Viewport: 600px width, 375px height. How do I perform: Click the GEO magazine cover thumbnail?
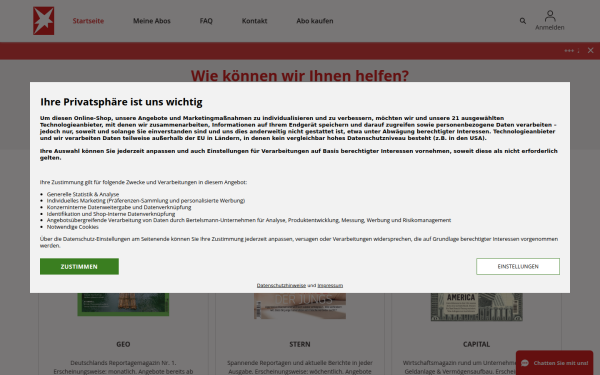coord(123,305)
